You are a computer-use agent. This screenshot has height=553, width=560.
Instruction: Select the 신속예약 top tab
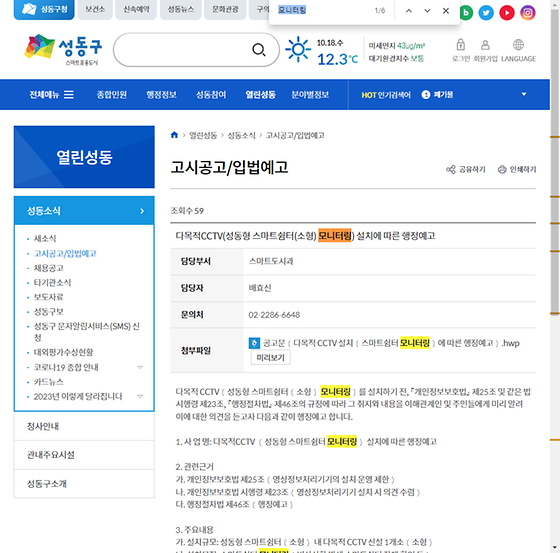pyautogui.click(x=136, y=9)
